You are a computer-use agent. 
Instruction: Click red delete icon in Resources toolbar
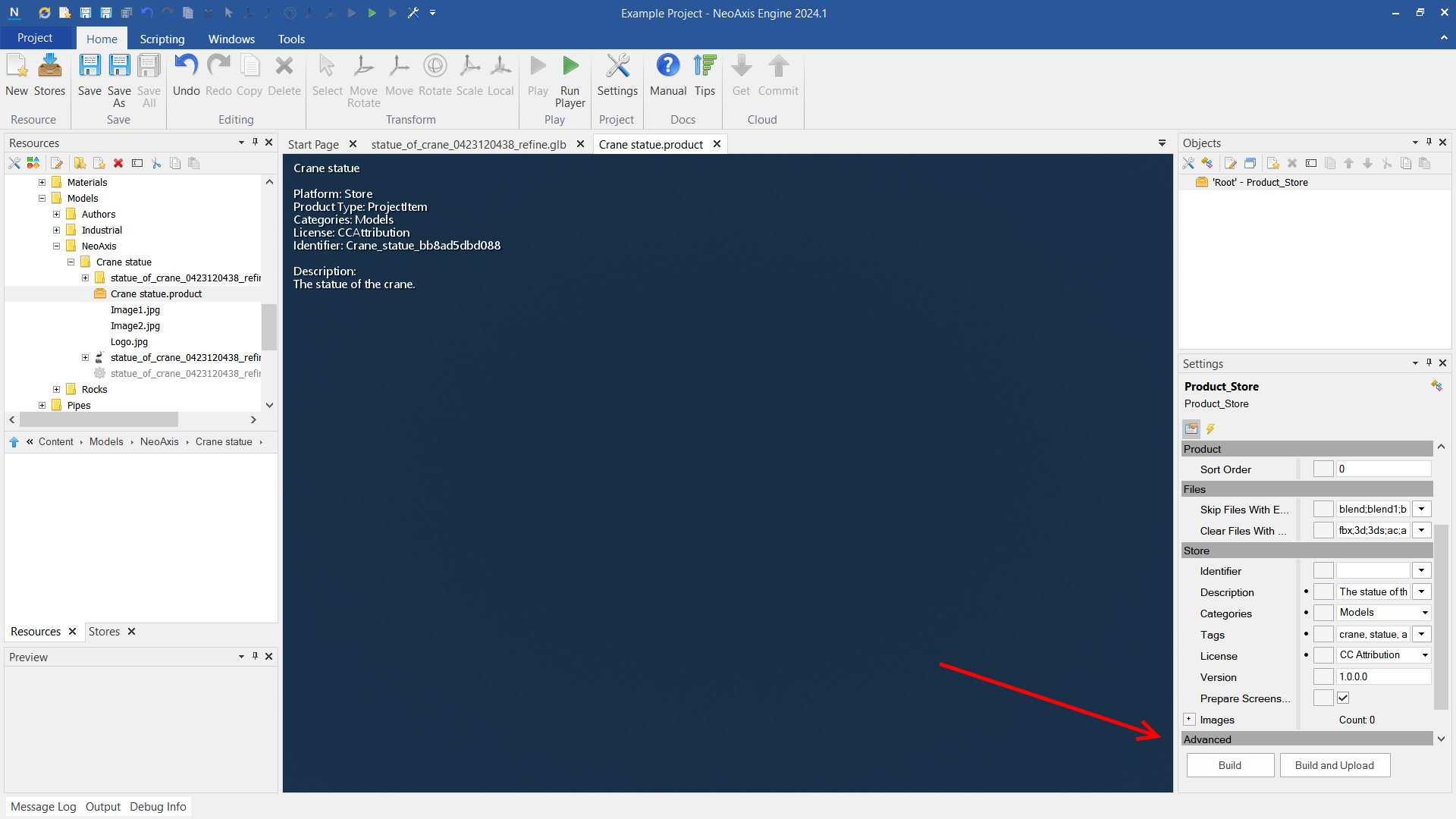pos(118,163)
